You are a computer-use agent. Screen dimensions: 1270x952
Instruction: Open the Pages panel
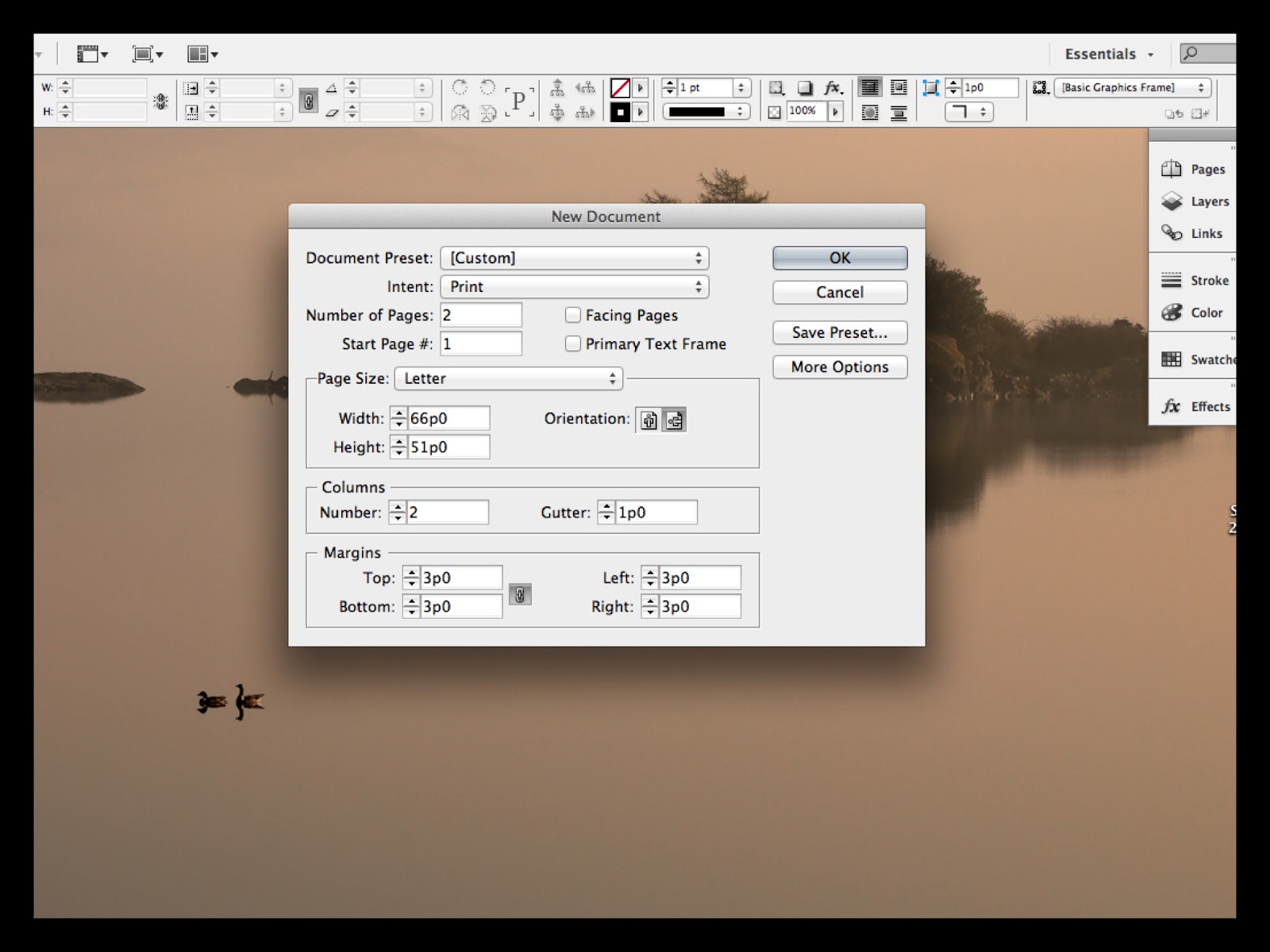point(1193,169)
